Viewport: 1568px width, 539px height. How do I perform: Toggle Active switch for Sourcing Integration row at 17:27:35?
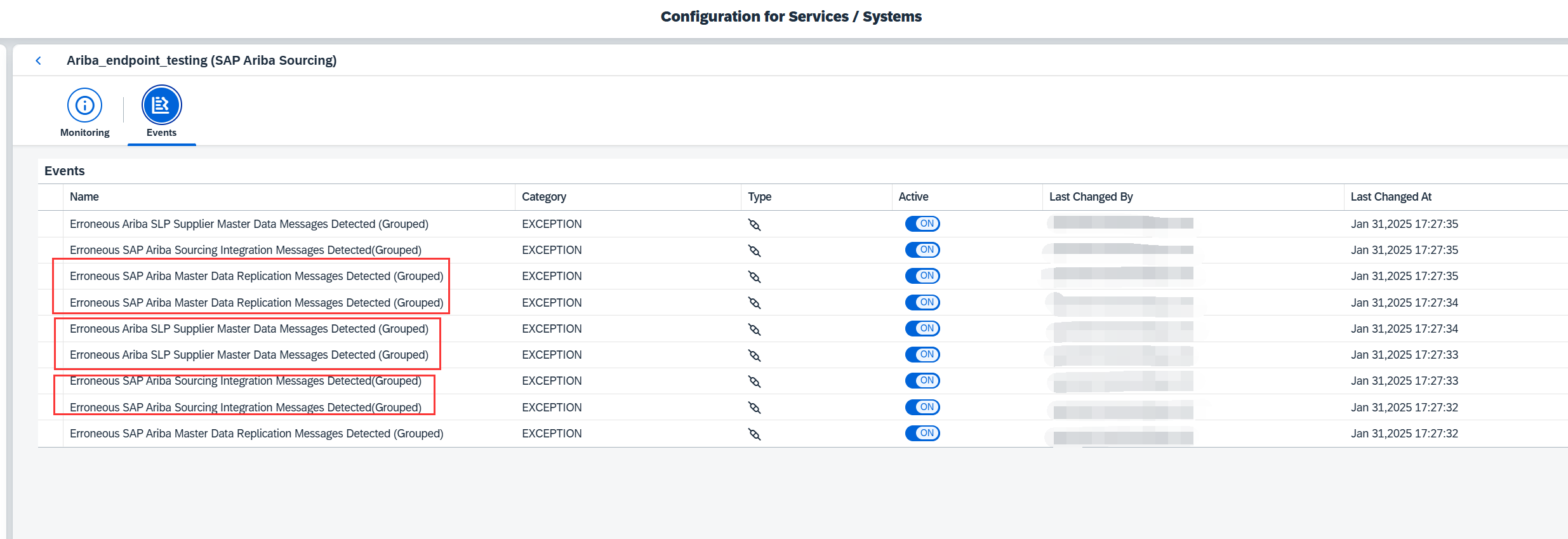[x=922, y=250]
